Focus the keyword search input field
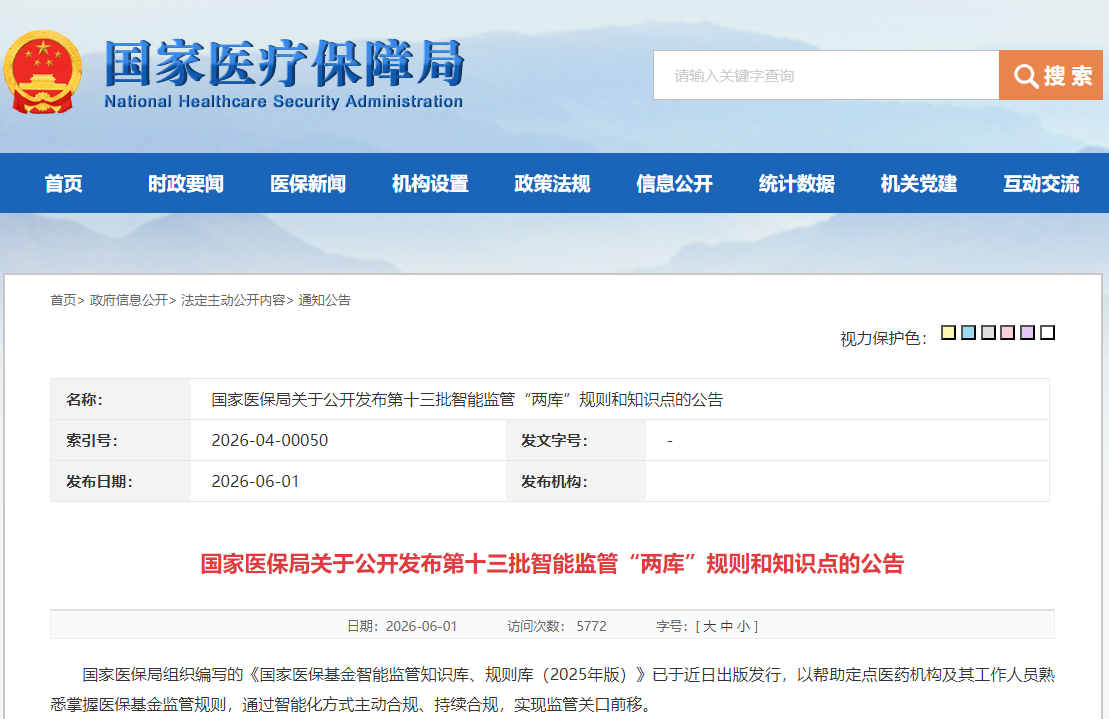 [x=826, y=75]
